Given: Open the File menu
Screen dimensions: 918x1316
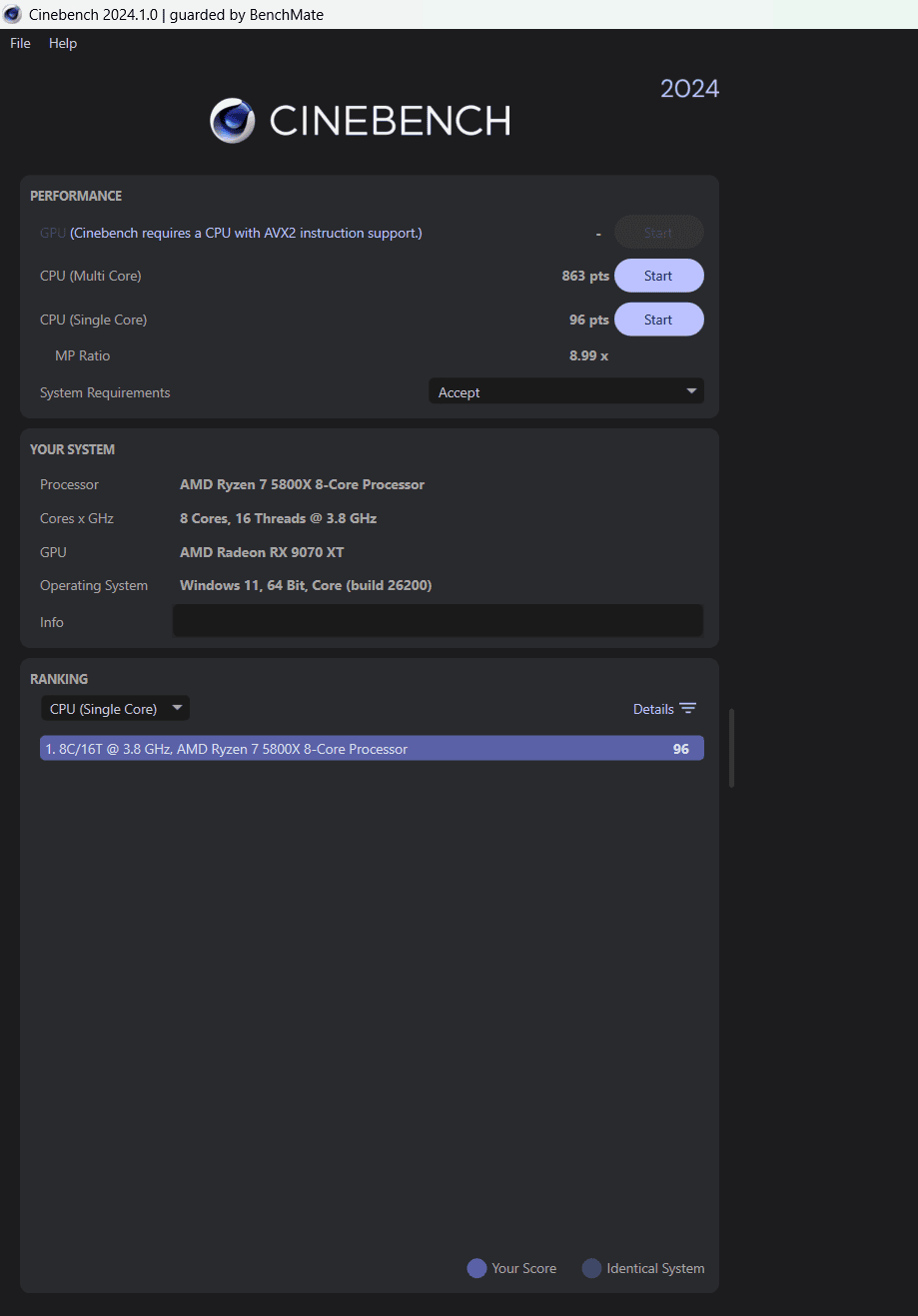Looking at the screenshot, I should (20, 43).
